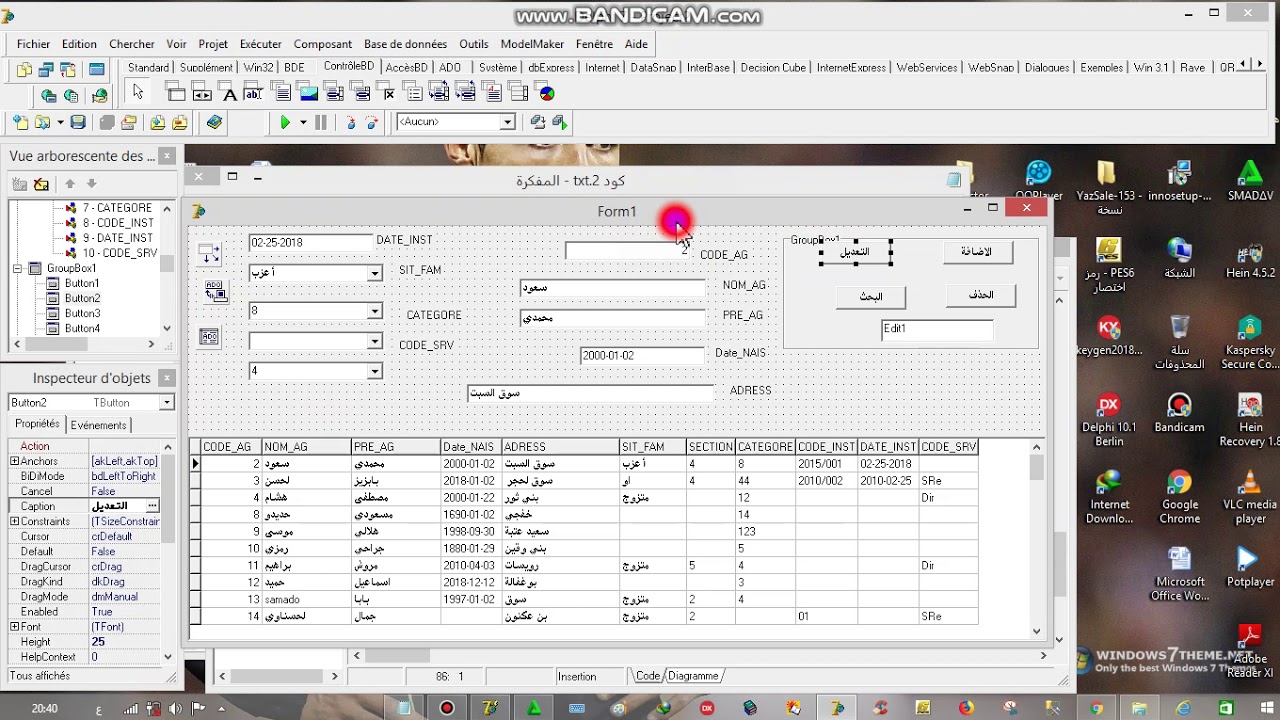Image resolution: width=1280 pixels, height=720 pixels.
Task: Switch to the Evénements tab in the inspector
Action: 98,425
